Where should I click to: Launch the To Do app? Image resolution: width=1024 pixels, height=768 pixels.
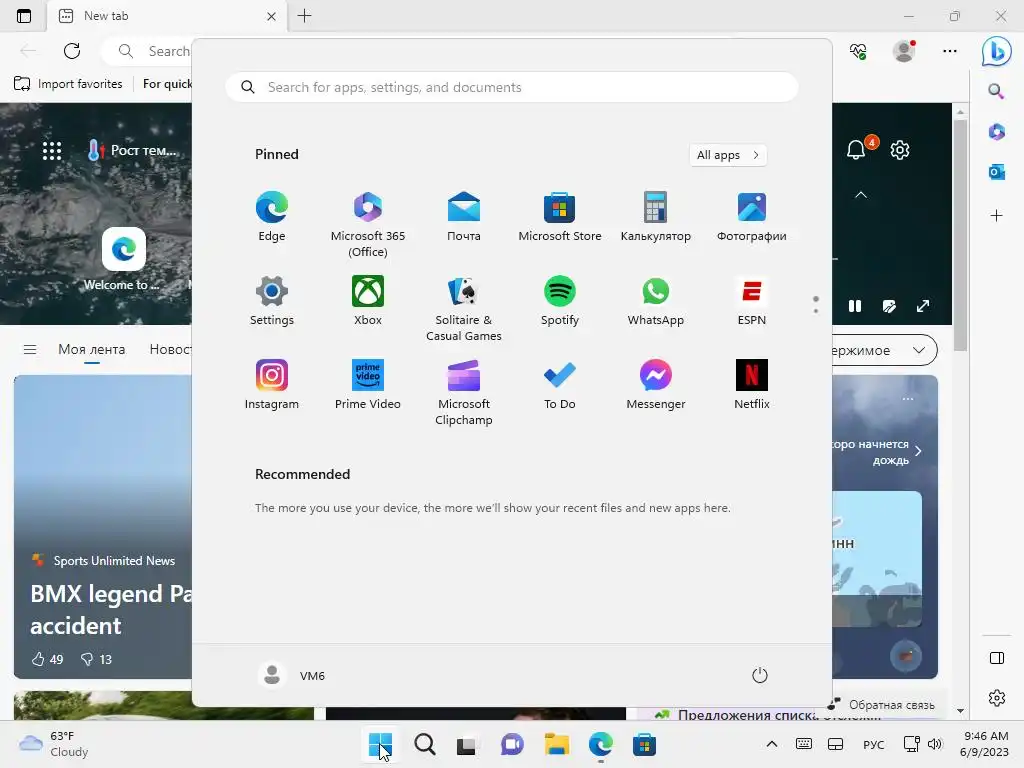click(560, 385)
